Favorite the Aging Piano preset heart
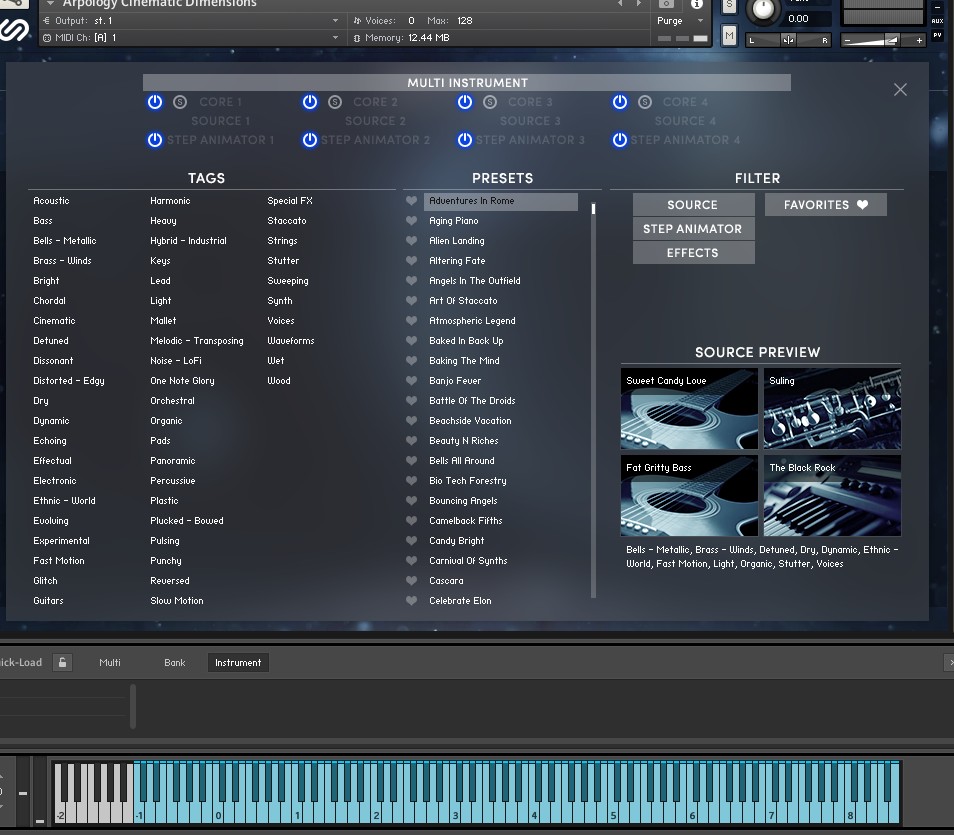The image size is (954, 835). point(411,221)
